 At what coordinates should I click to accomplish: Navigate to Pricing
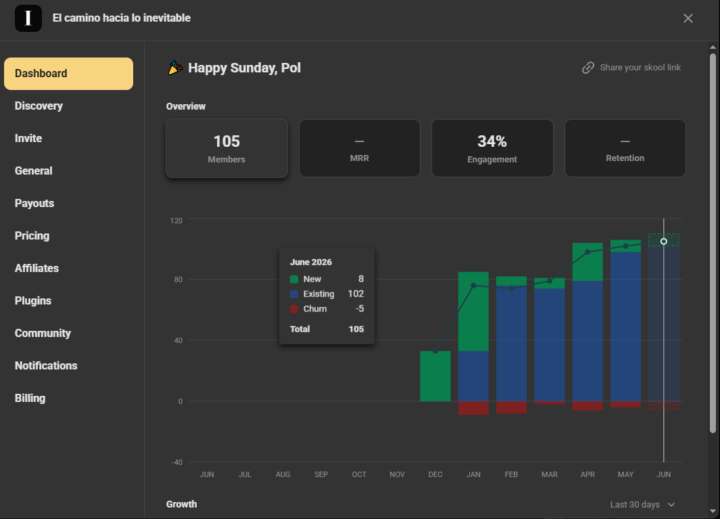pyautogui.click(x=32, y=236)
